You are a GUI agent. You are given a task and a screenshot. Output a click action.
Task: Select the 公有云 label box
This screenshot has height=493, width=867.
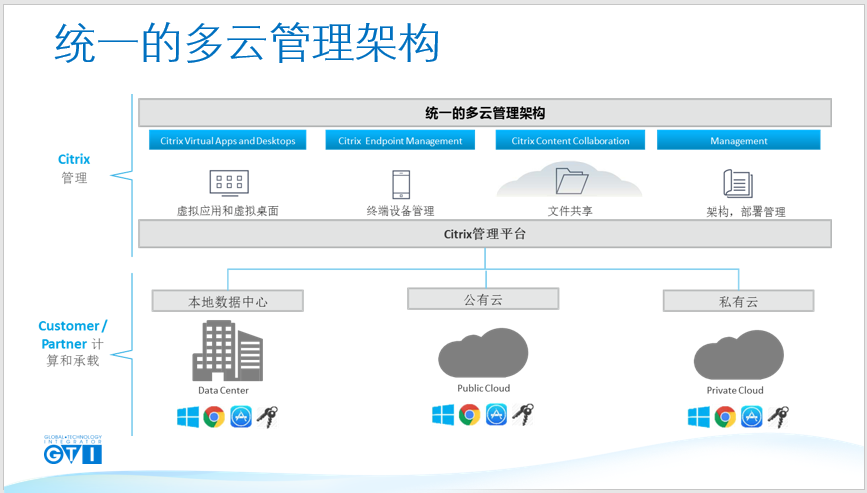pos(484,298)
